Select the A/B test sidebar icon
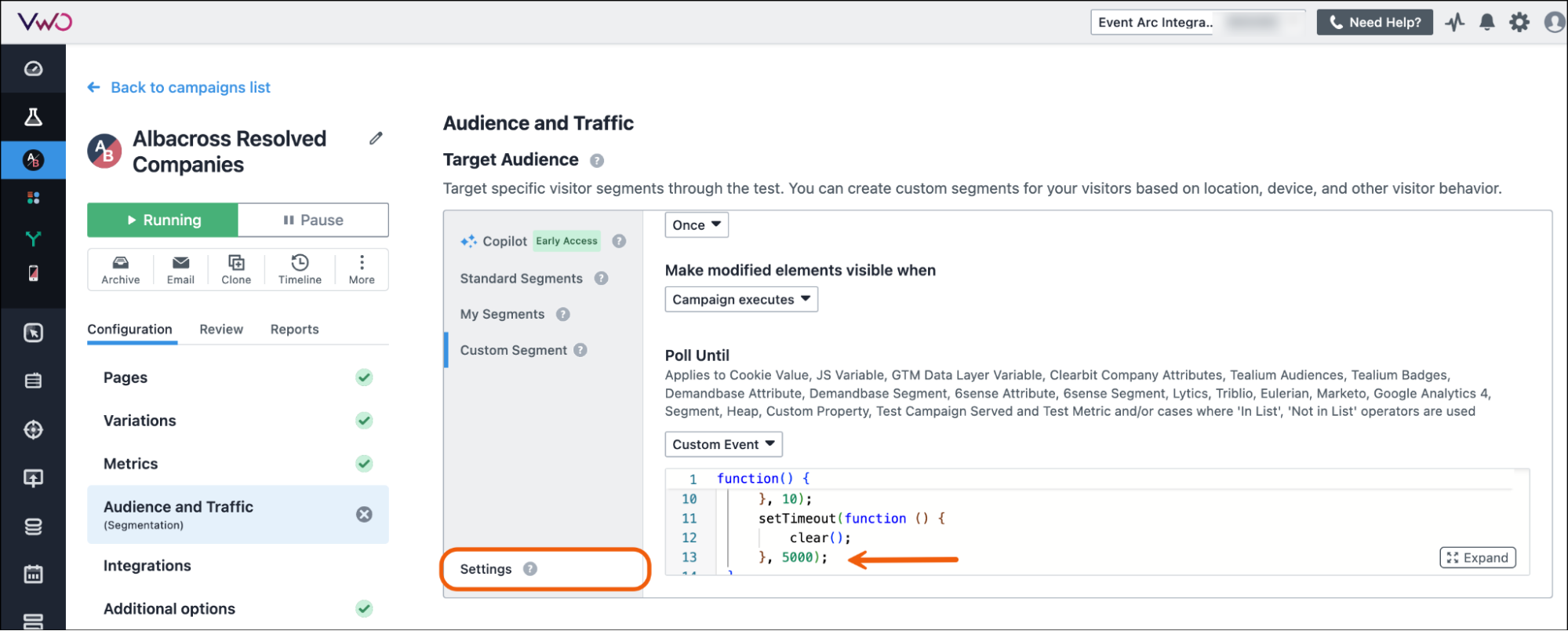The image size is (1568, 631). pyautogui.click(x=33, y=160)
